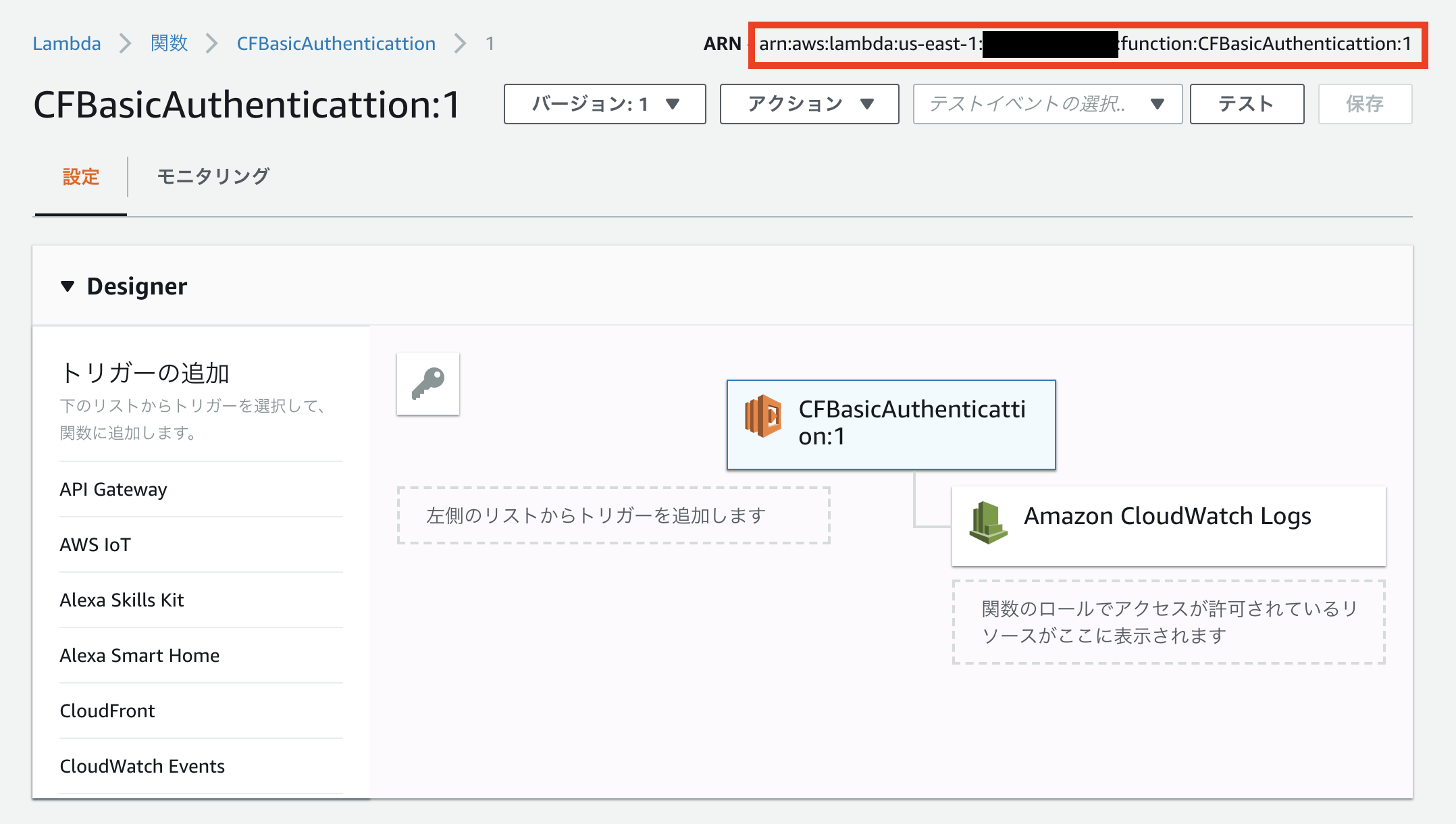This screenshot has width=1456, height=824.
Task: Open the バージョン: 1 dropdown
Action: point(604,104)
